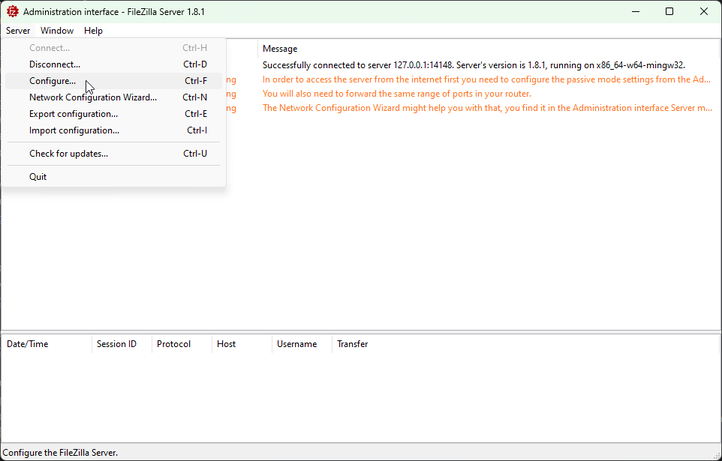
Task: Select the 'Successfully connected to server' log line
Action: [474, 65]
